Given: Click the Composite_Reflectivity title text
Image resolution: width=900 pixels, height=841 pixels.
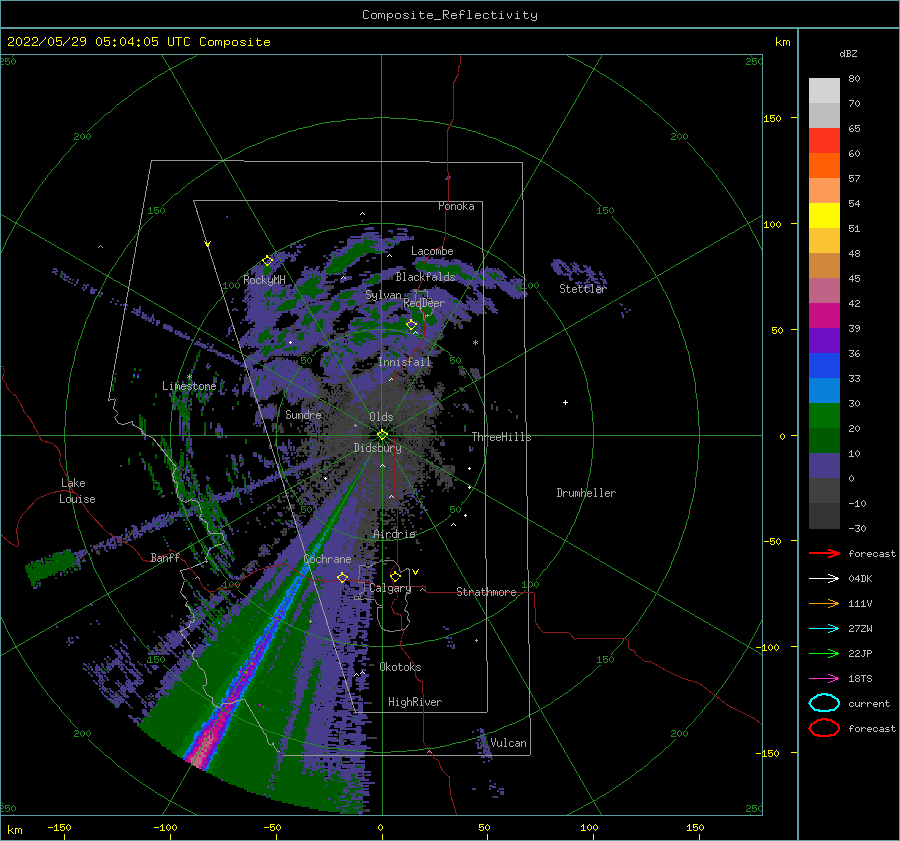Looking at the screenshot, I should point(450,15).
